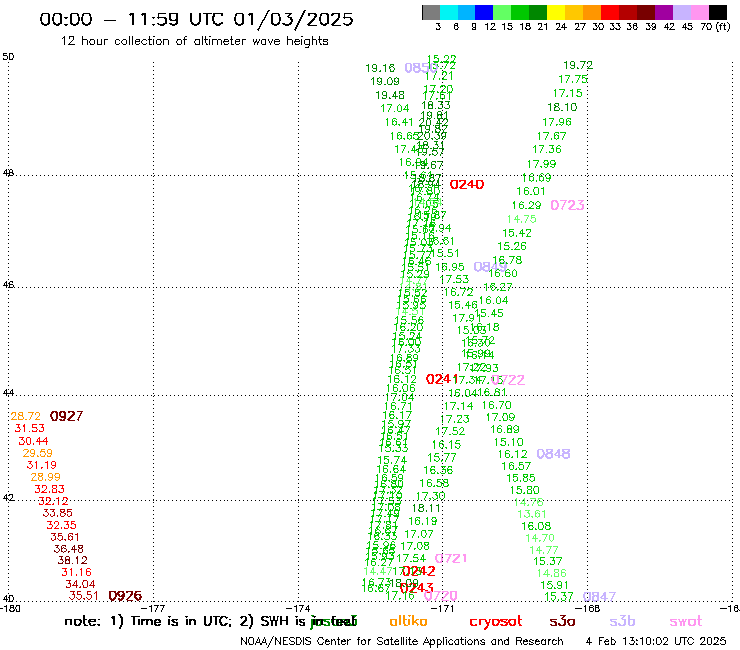Click the s3b time stamp 0848
Image resolution: width=740 pixels, height=650 pixels.
coord(554,454)
